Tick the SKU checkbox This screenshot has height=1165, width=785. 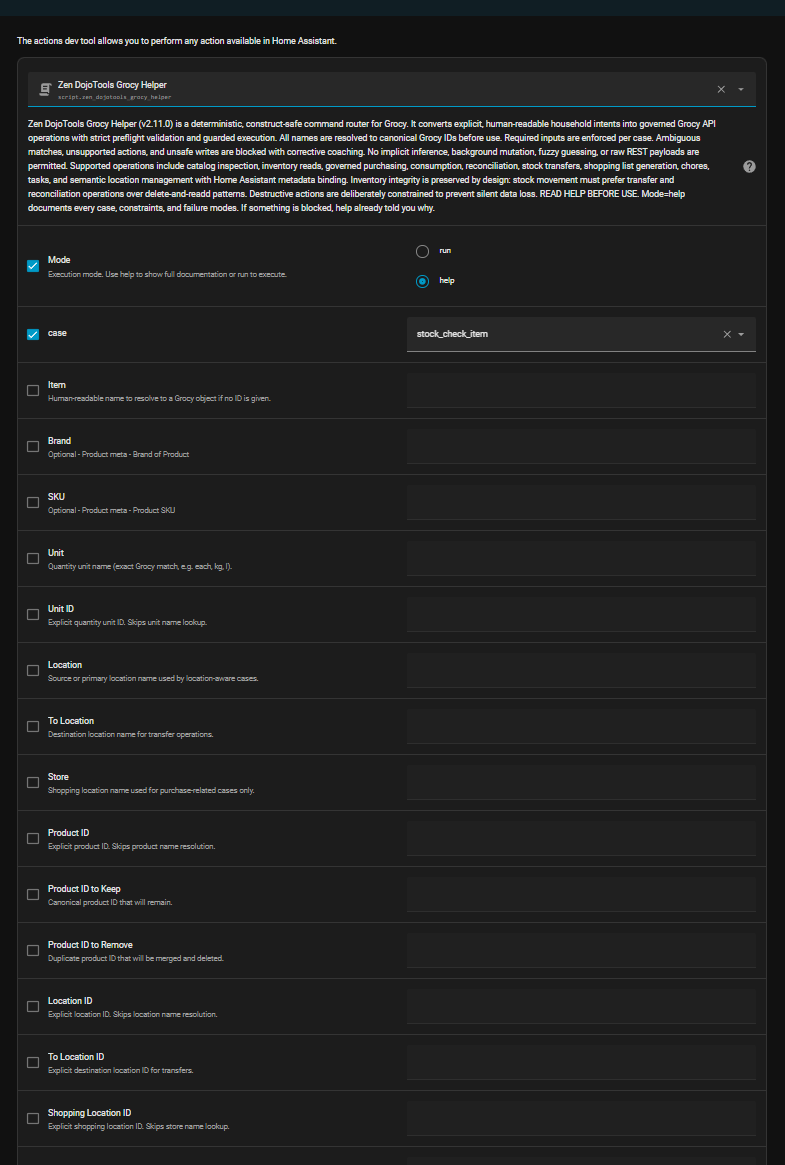[33, 502]
